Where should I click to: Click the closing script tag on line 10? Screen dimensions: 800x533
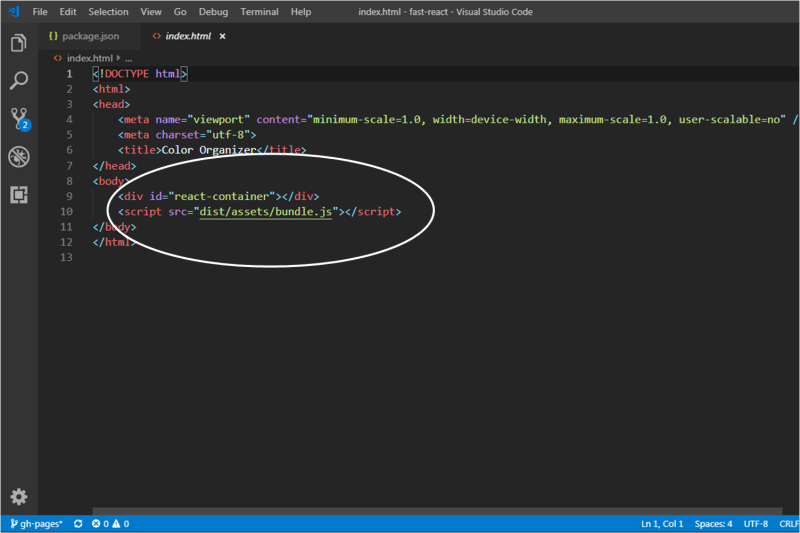(x=373, y=212)
